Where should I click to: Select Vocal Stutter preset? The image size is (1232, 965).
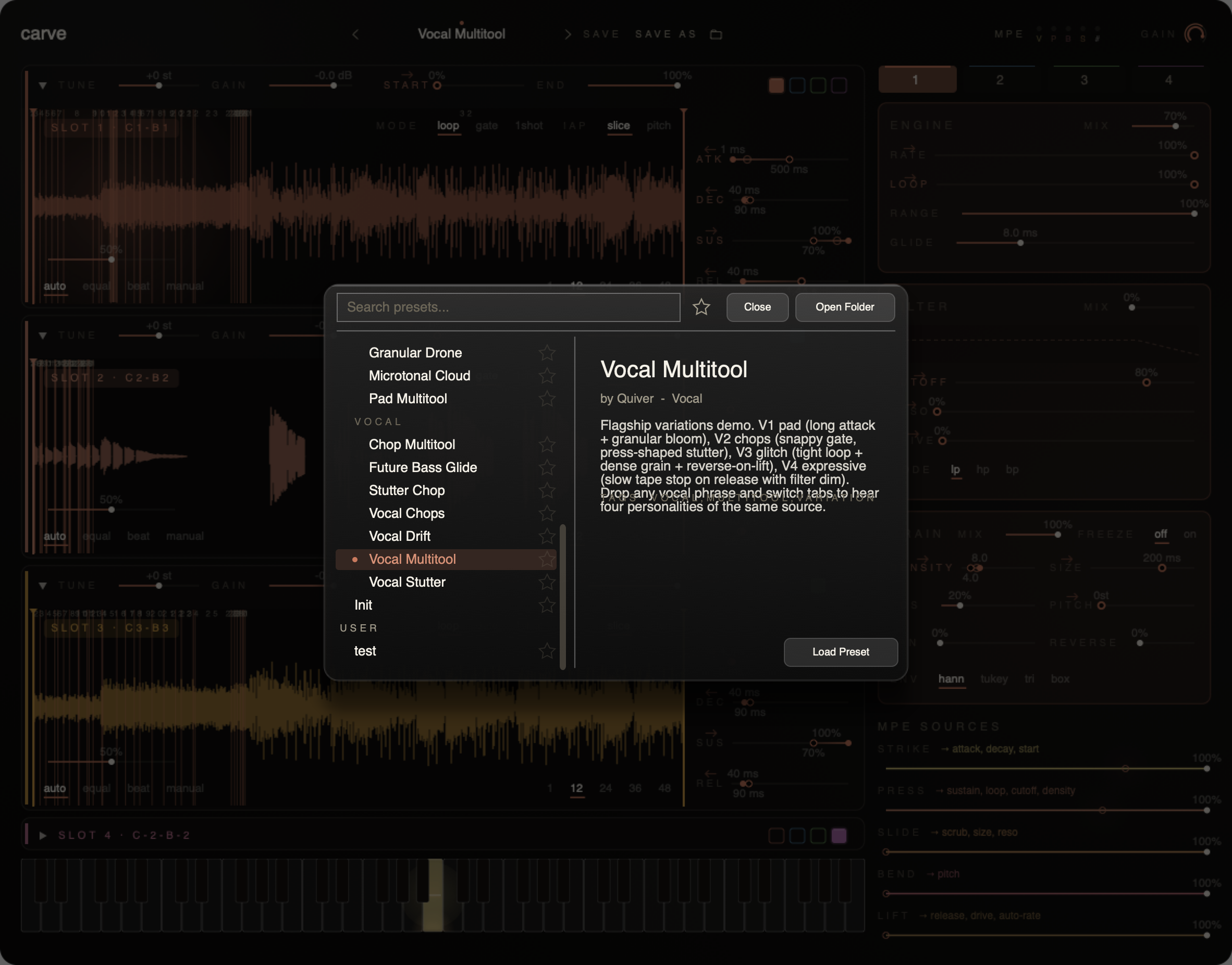pos(407,582)
